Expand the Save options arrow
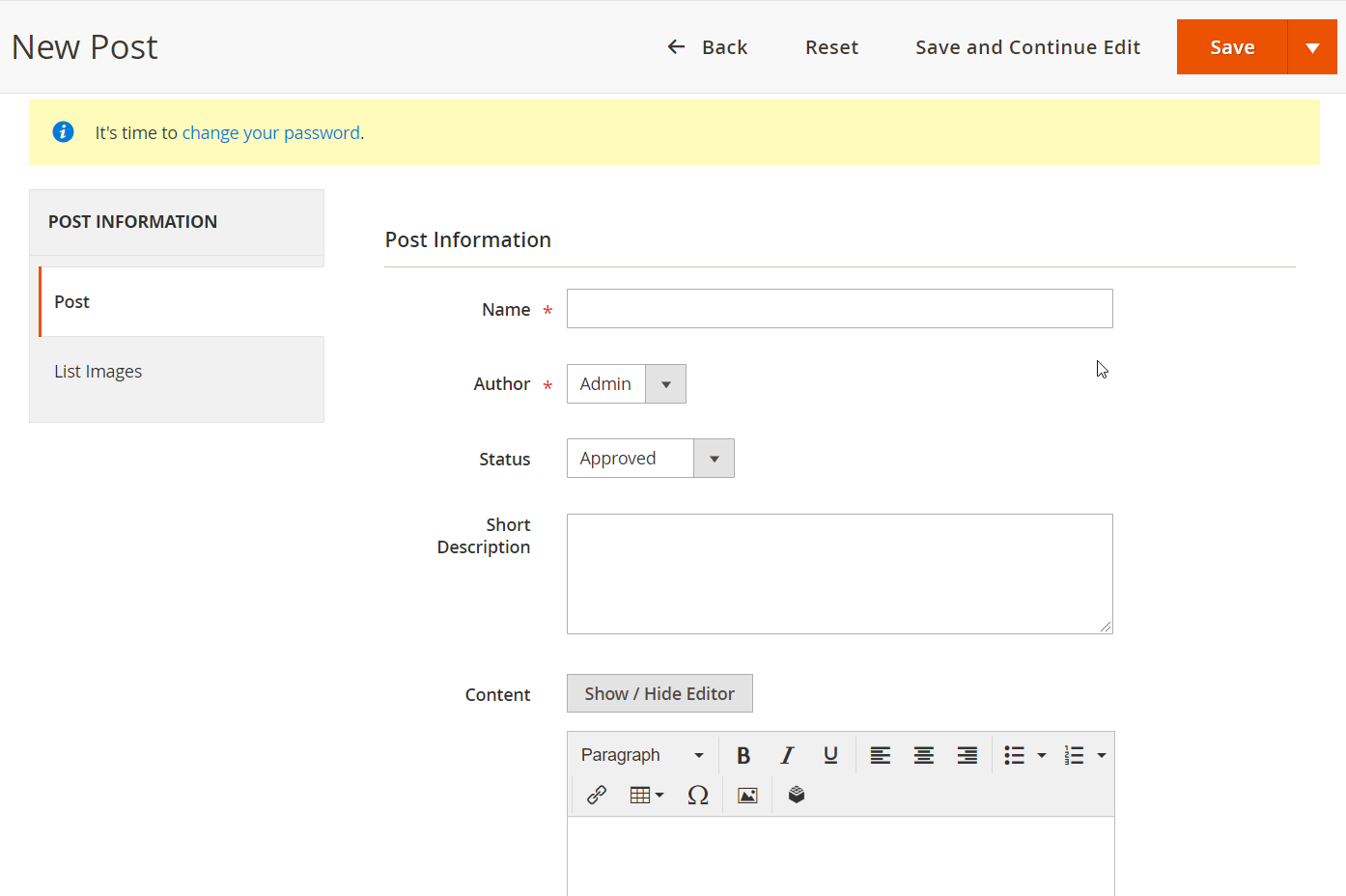This screenshot has width=1346, height=896. point(1312,47)
